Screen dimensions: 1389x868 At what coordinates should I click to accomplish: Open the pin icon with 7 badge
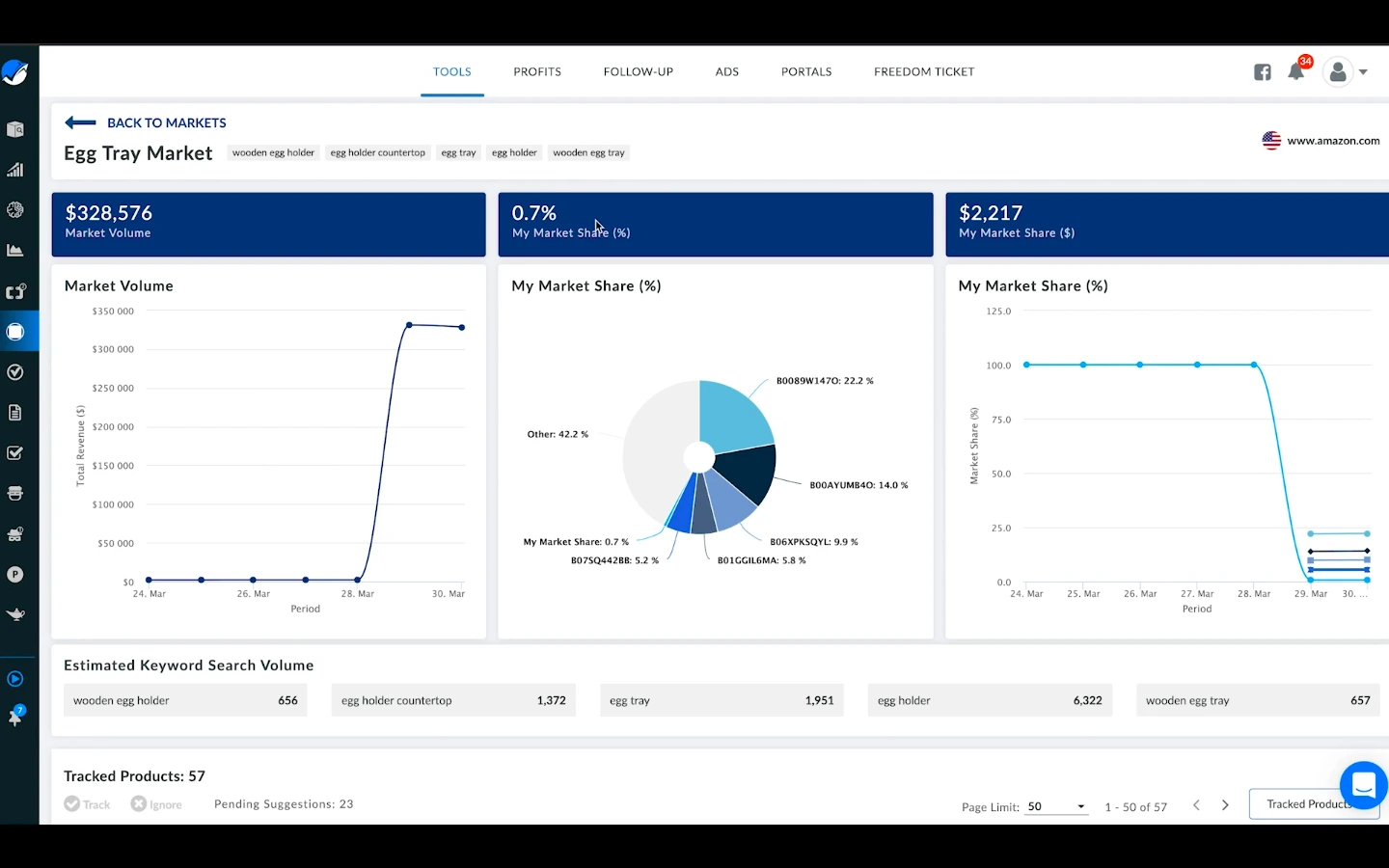tap(15, 718)
